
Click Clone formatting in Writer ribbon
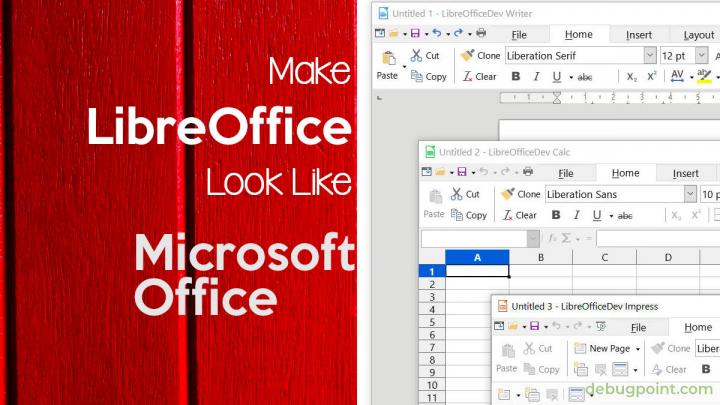coord(480,56)
